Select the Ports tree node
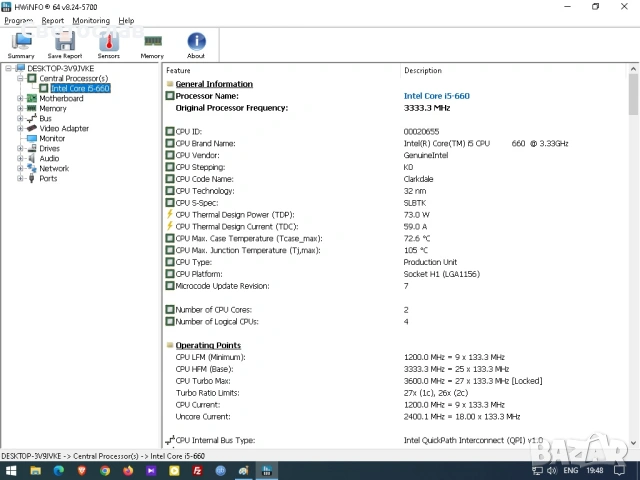Viewport: 640px width, 480px height. [x=48, y=178]
